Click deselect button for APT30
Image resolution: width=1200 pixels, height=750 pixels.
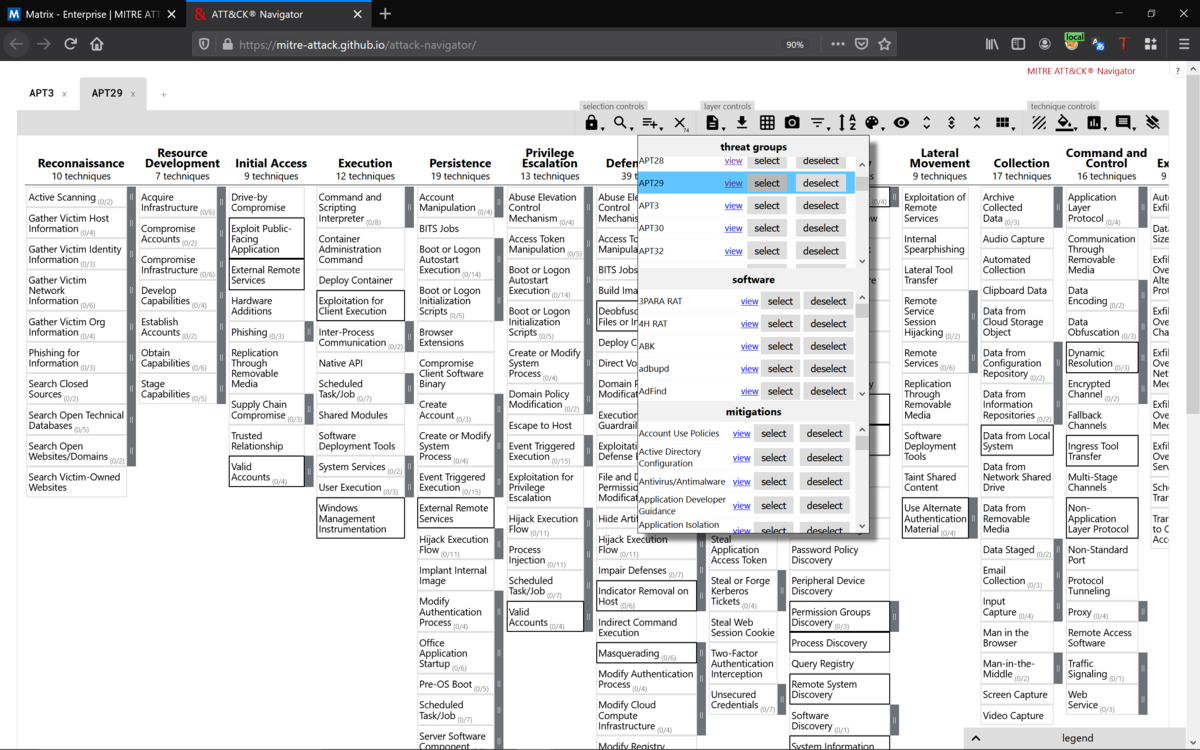[821, 228]
